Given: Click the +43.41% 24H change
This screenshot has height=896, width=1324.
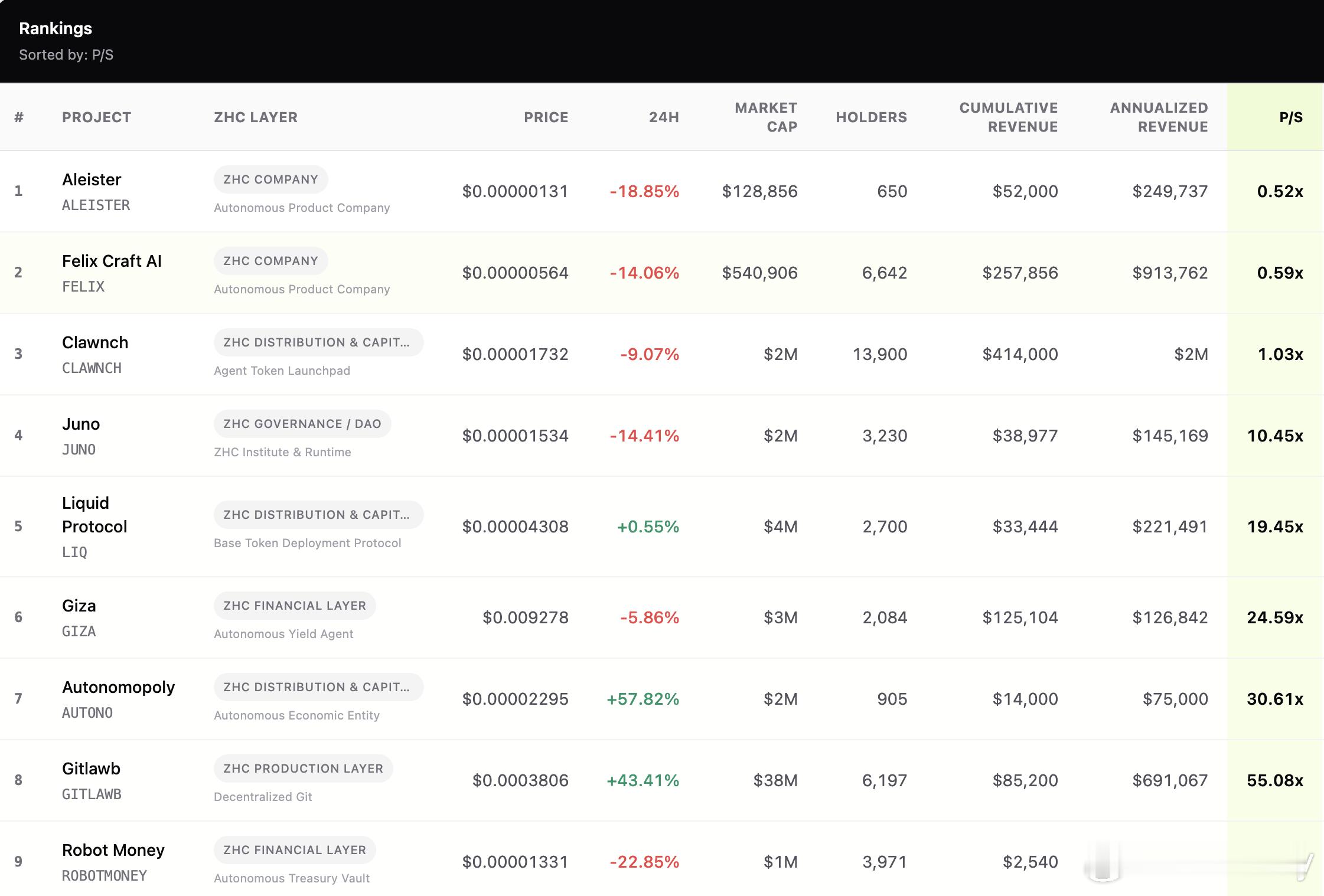Looking at the screenshot, I should 643,780.
